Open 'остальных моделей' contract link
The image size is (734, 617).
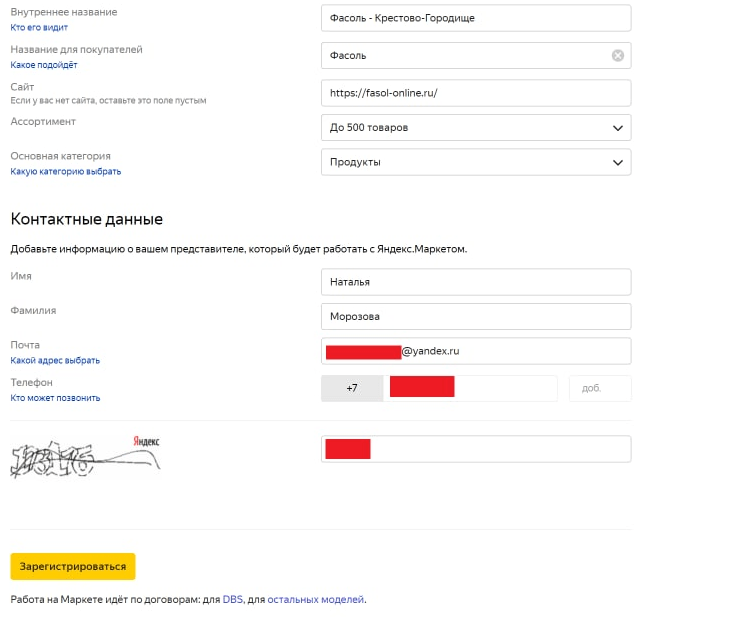(315, 600)
